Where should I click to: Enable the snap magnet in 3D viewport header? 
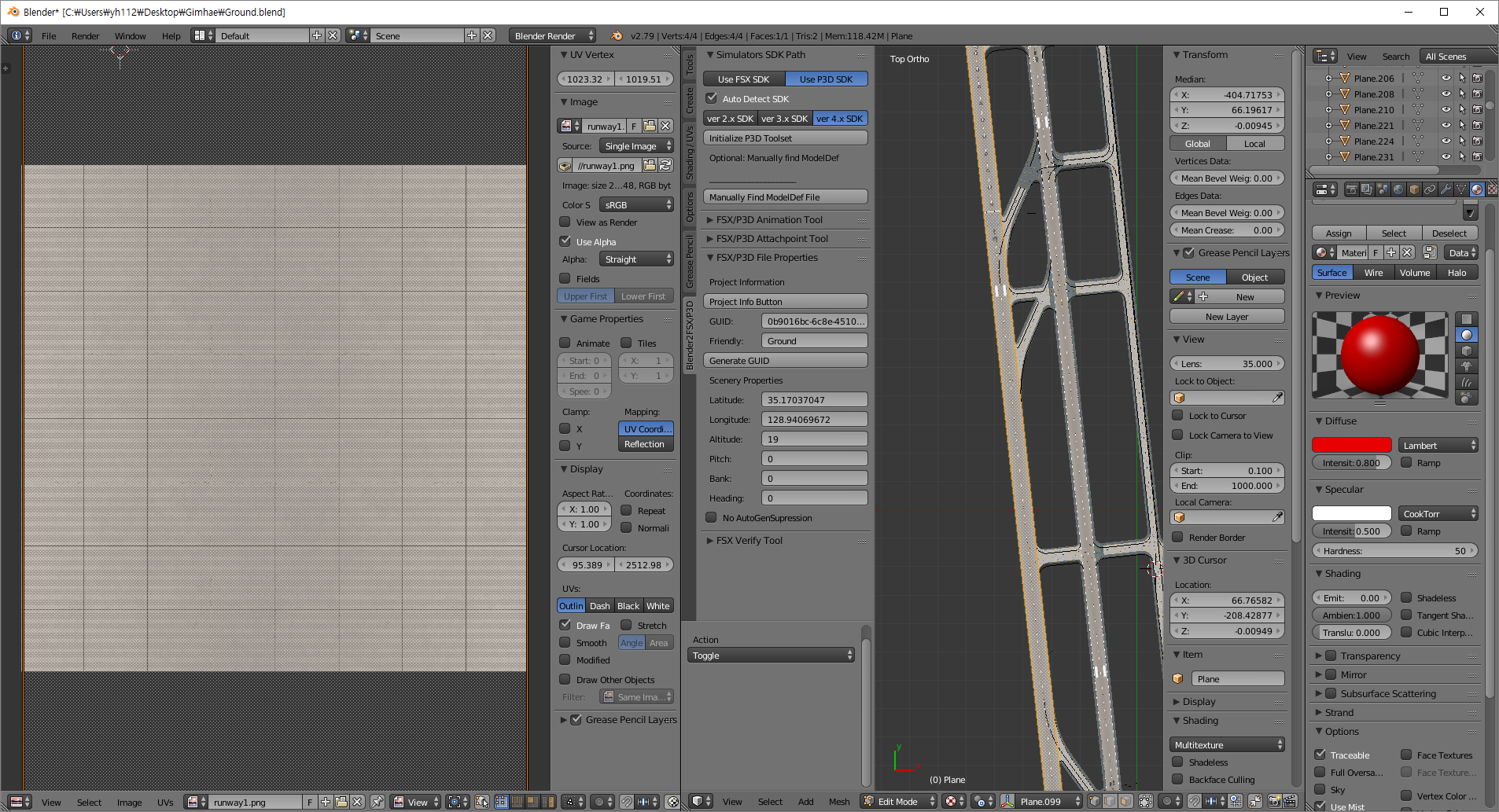point(1194,802)
